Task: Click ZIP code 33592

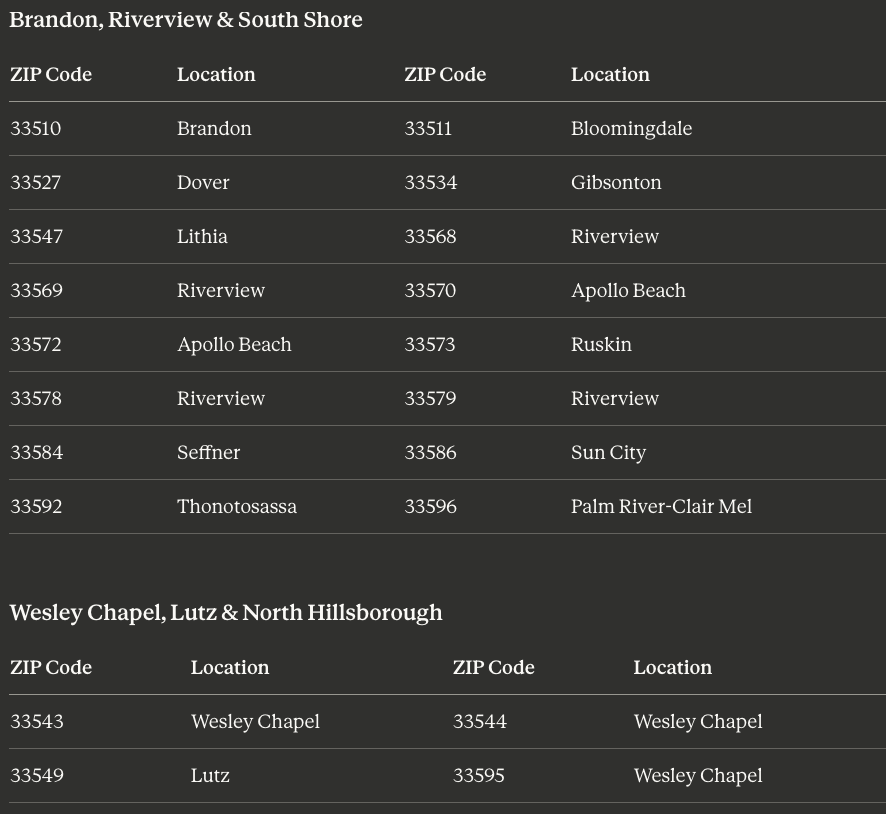Action: pos(36,507)
